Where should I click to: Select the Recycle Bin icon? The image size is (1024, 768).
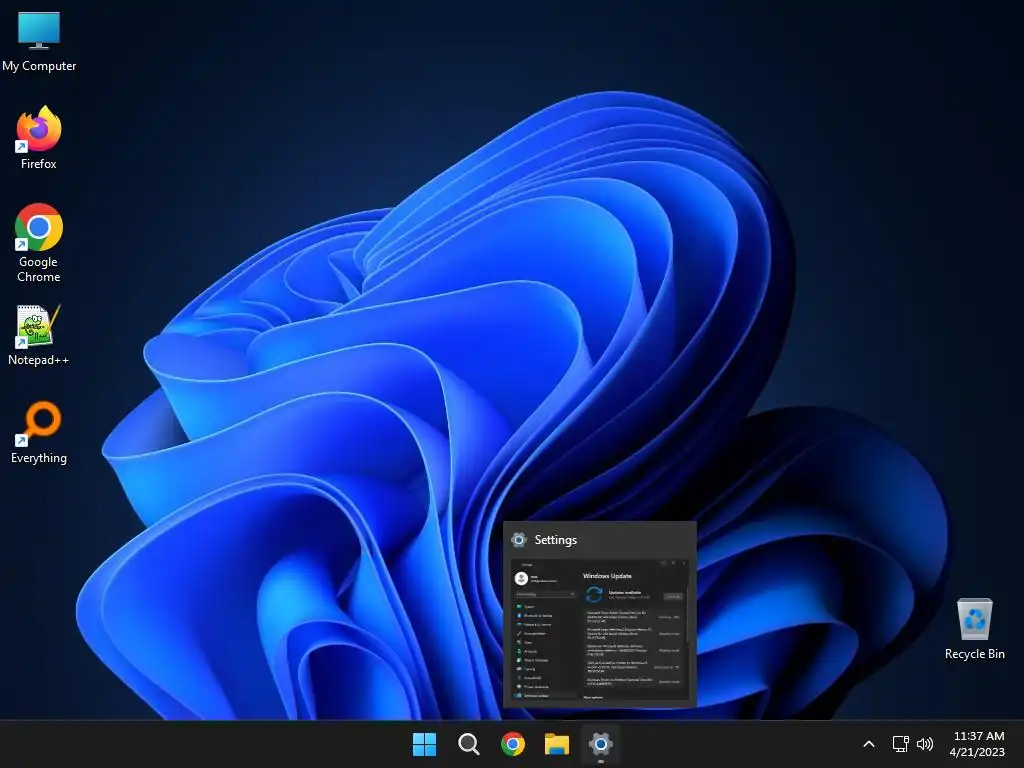[974, 628]
